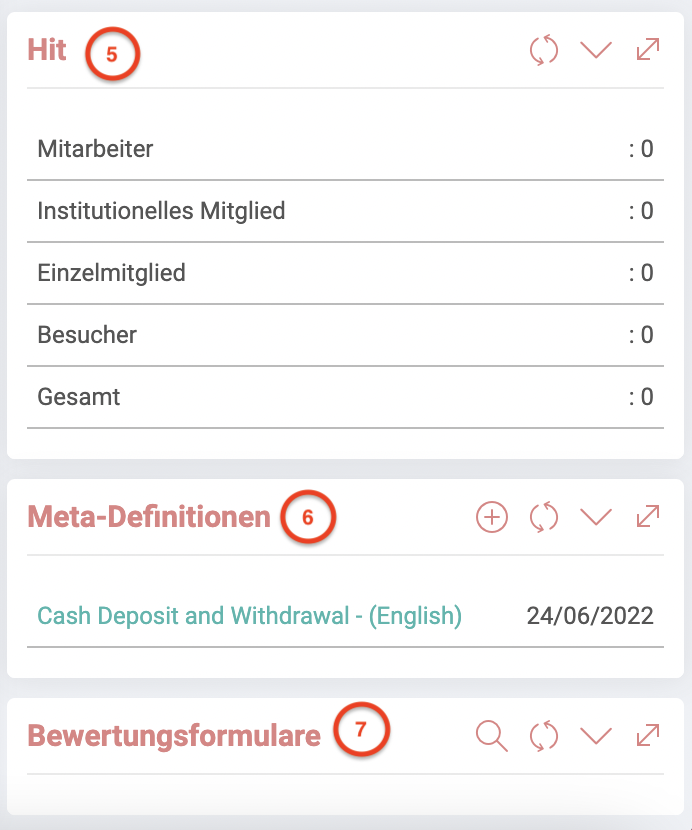Image resolution: width=692 pixels, height=830 pixels.
Task: Collapse the Hit panel with chevron
Action: (596, 50)
